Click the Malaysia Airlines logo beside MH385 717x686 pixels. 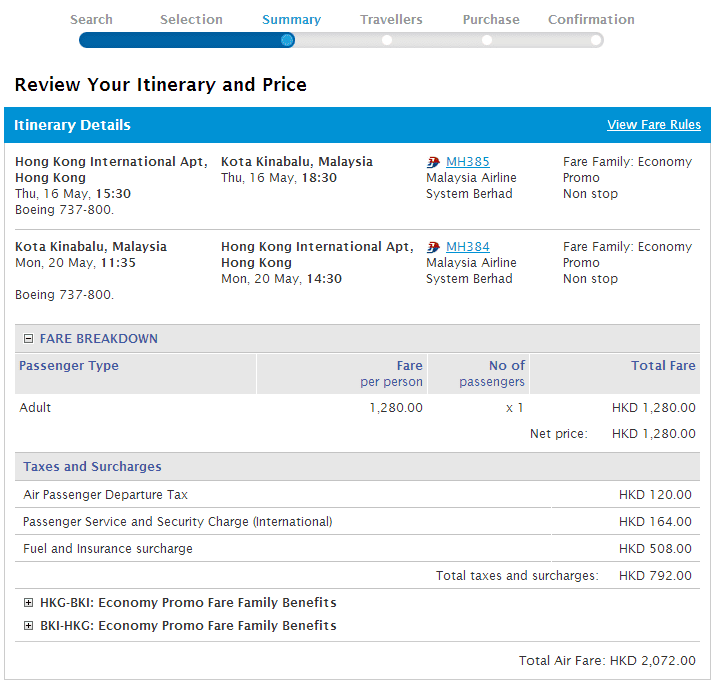coord(433,162)
